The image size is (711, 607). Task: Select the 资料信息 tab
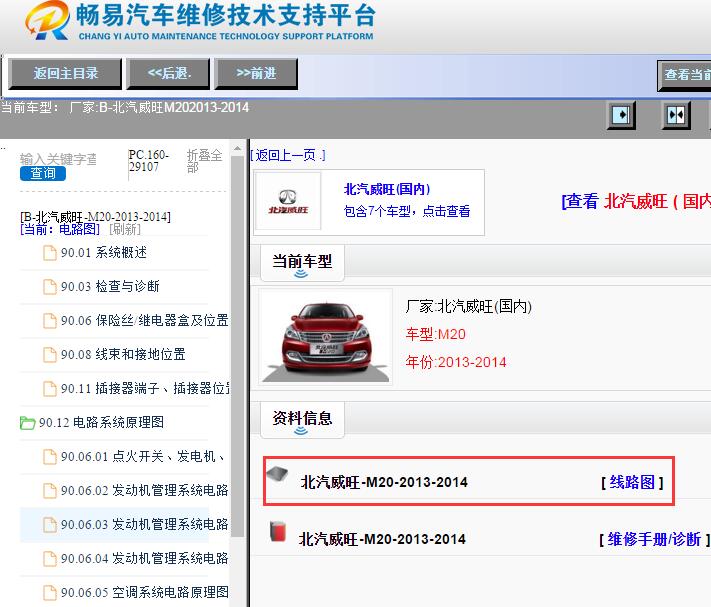click(302, 420)
